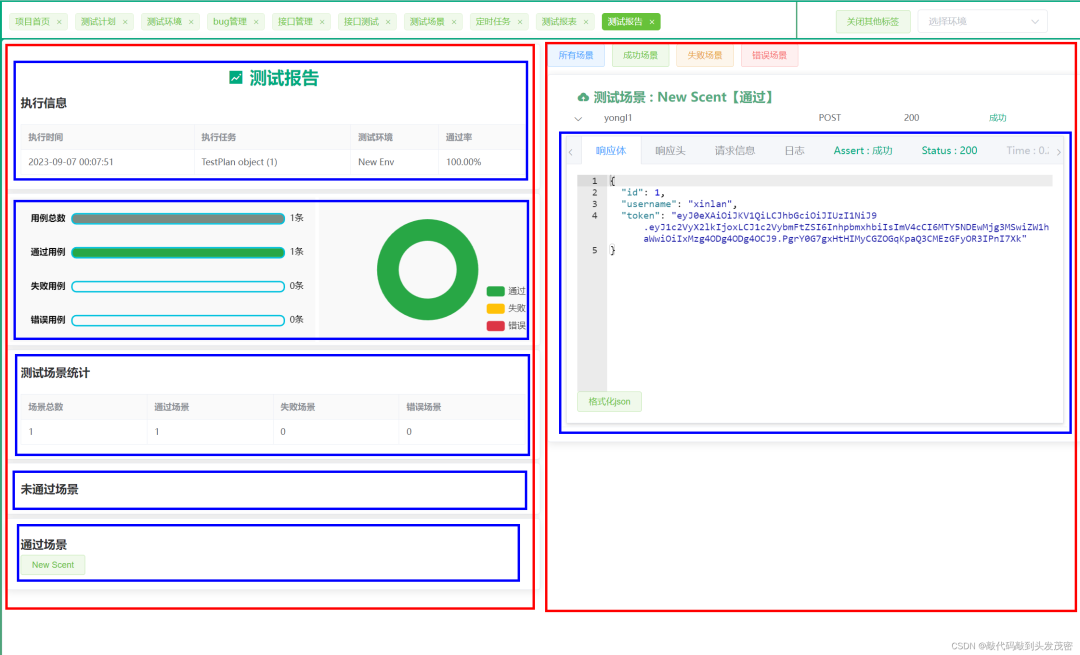Close the 定时任务 tab with its x icon
The width and height of the screenshot is (1080, 655).
(x=520, y=22)
